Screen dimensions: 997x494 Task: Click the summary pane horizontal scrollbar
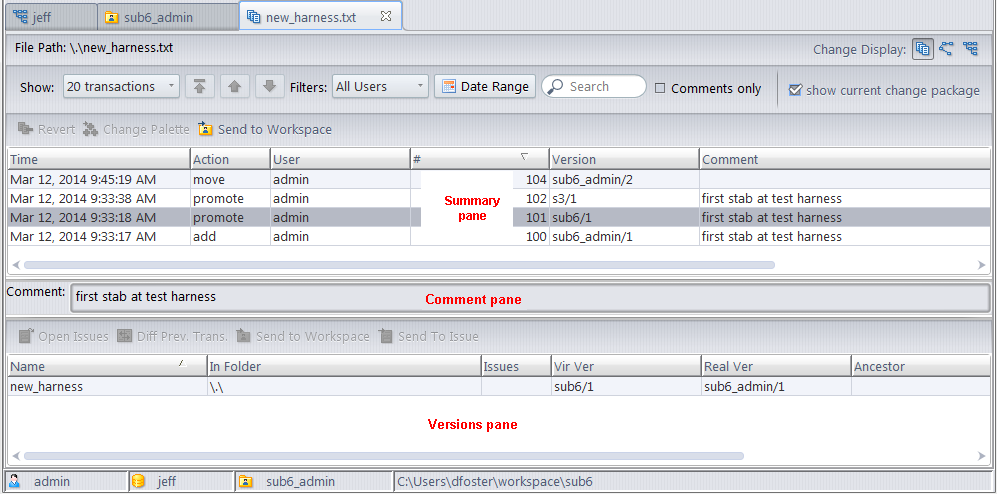tap(400, 265)
